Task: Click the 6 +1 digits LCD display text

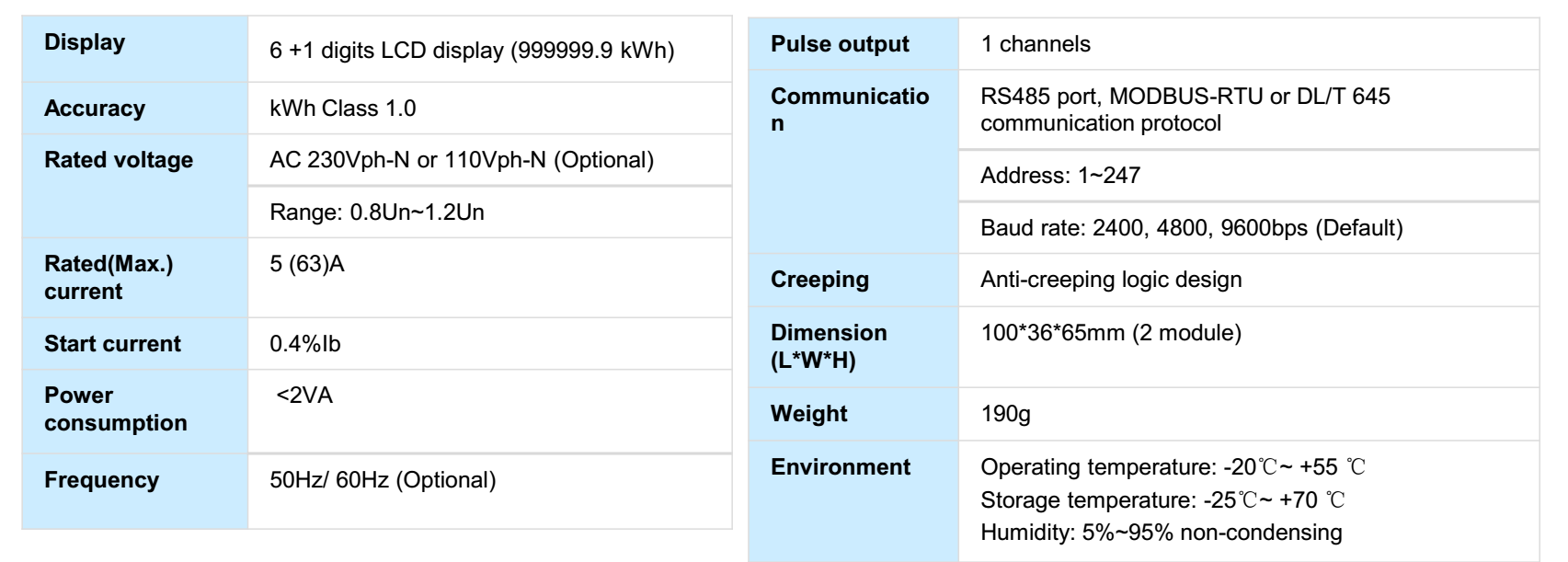Action: coord(472,51)
